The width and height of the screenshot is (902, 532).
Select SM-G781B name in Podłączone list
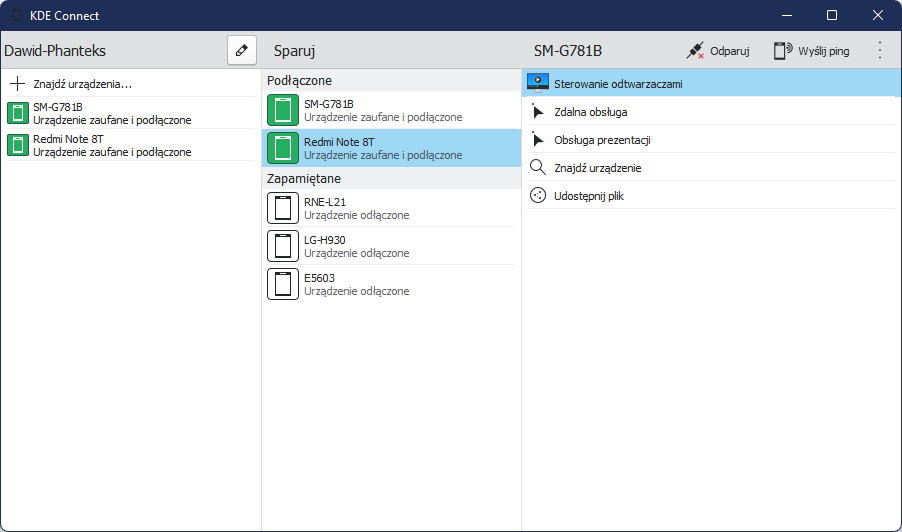[328, 104]
